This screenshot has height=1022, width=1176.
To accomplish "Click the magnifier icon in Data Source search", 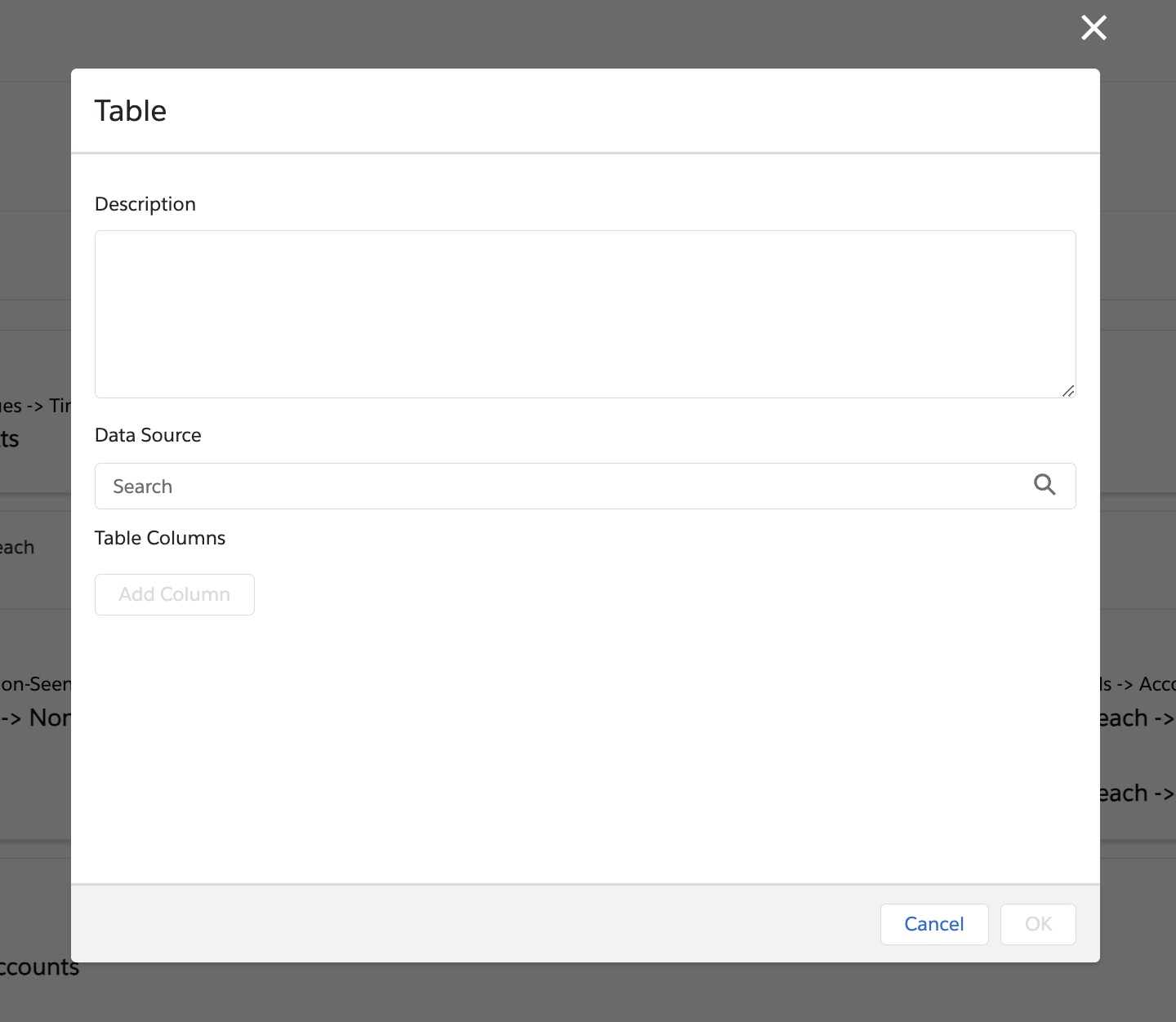I will 1045,485.
